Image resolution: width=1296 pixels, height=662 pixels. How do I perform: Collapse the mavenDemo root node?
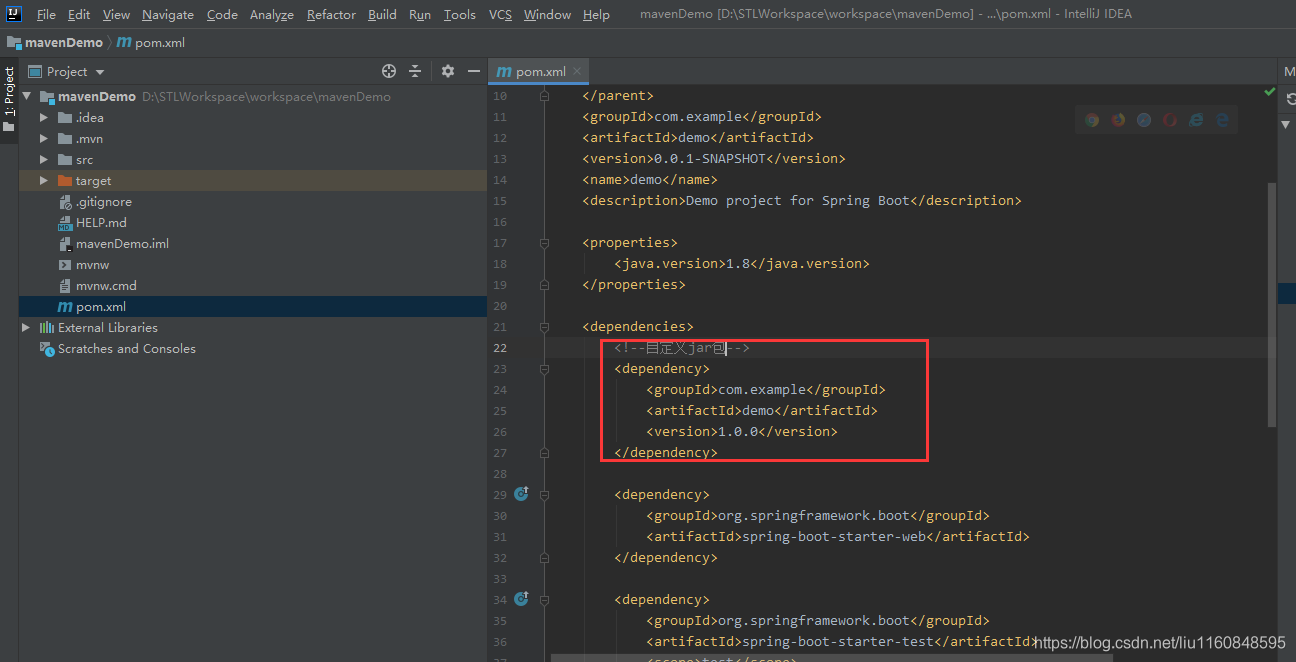tap(26, 97)
